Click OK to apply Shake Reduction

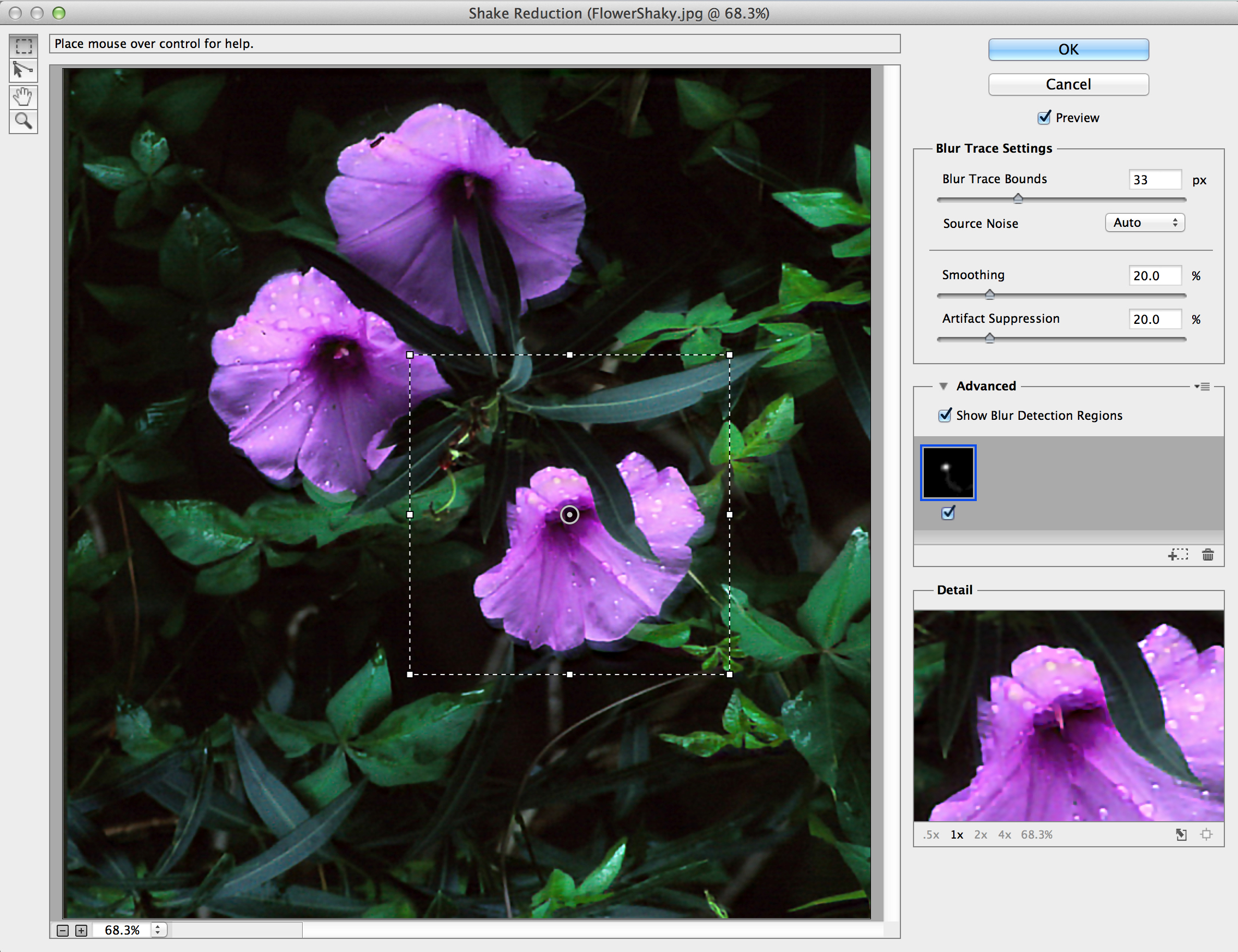point(1067,49)
